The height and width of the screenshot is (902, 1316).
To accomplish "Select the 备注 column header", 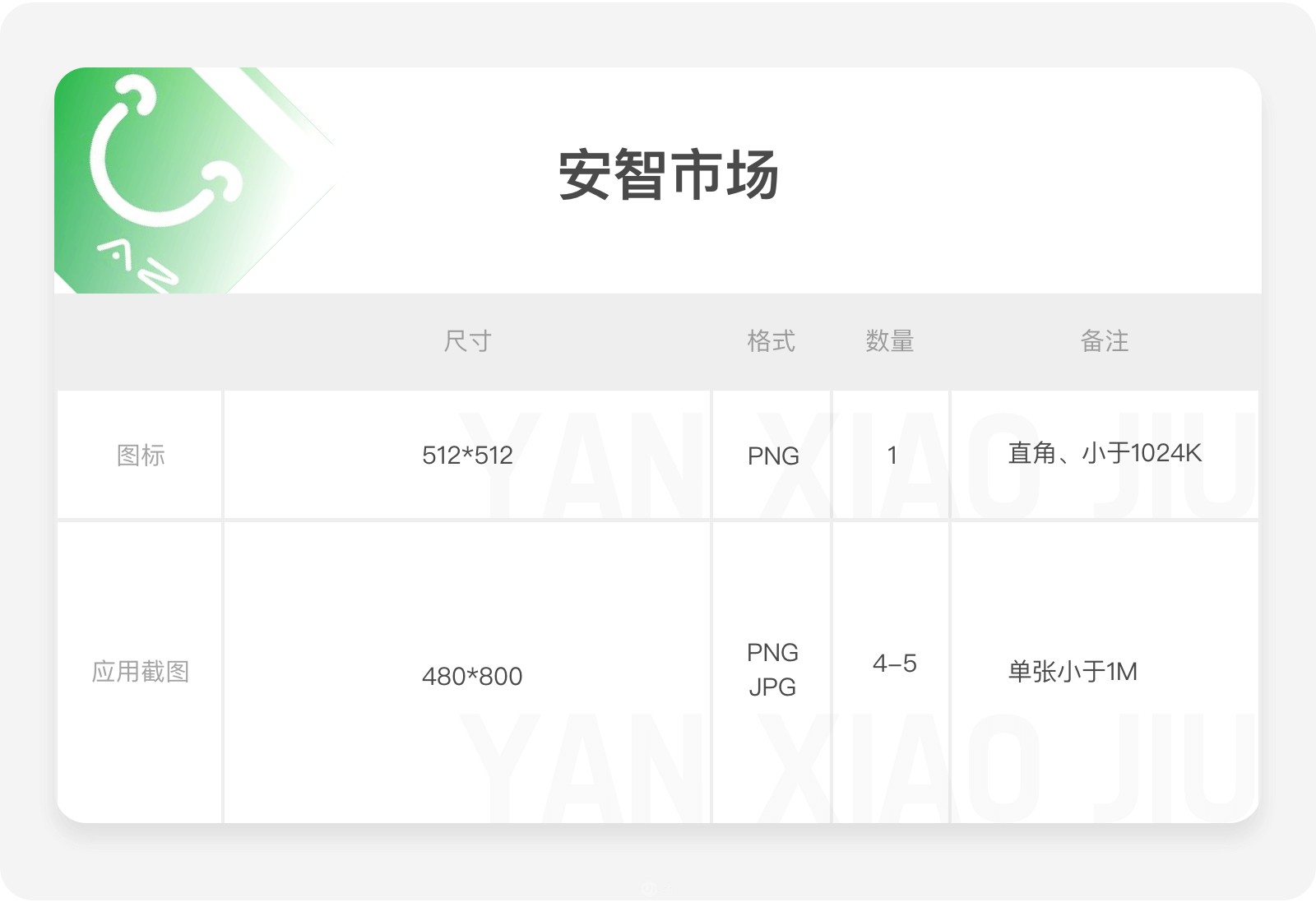I will pyautogui.click(x=1105, y=341).
